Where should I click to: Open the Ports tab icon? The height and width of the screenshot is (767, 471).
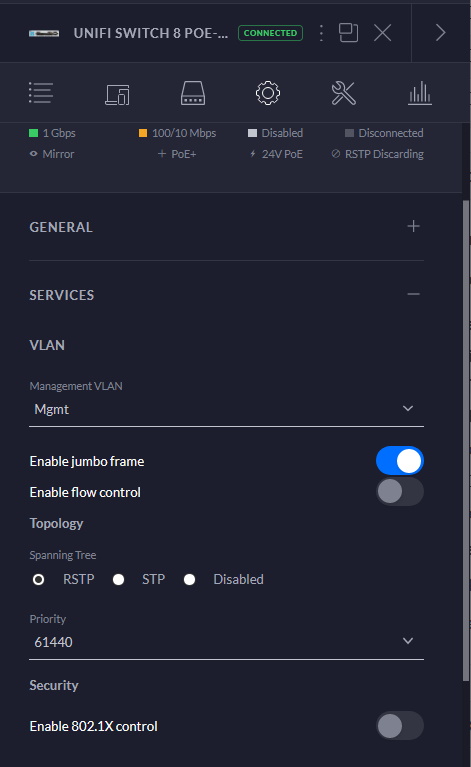tap(193, 93)
